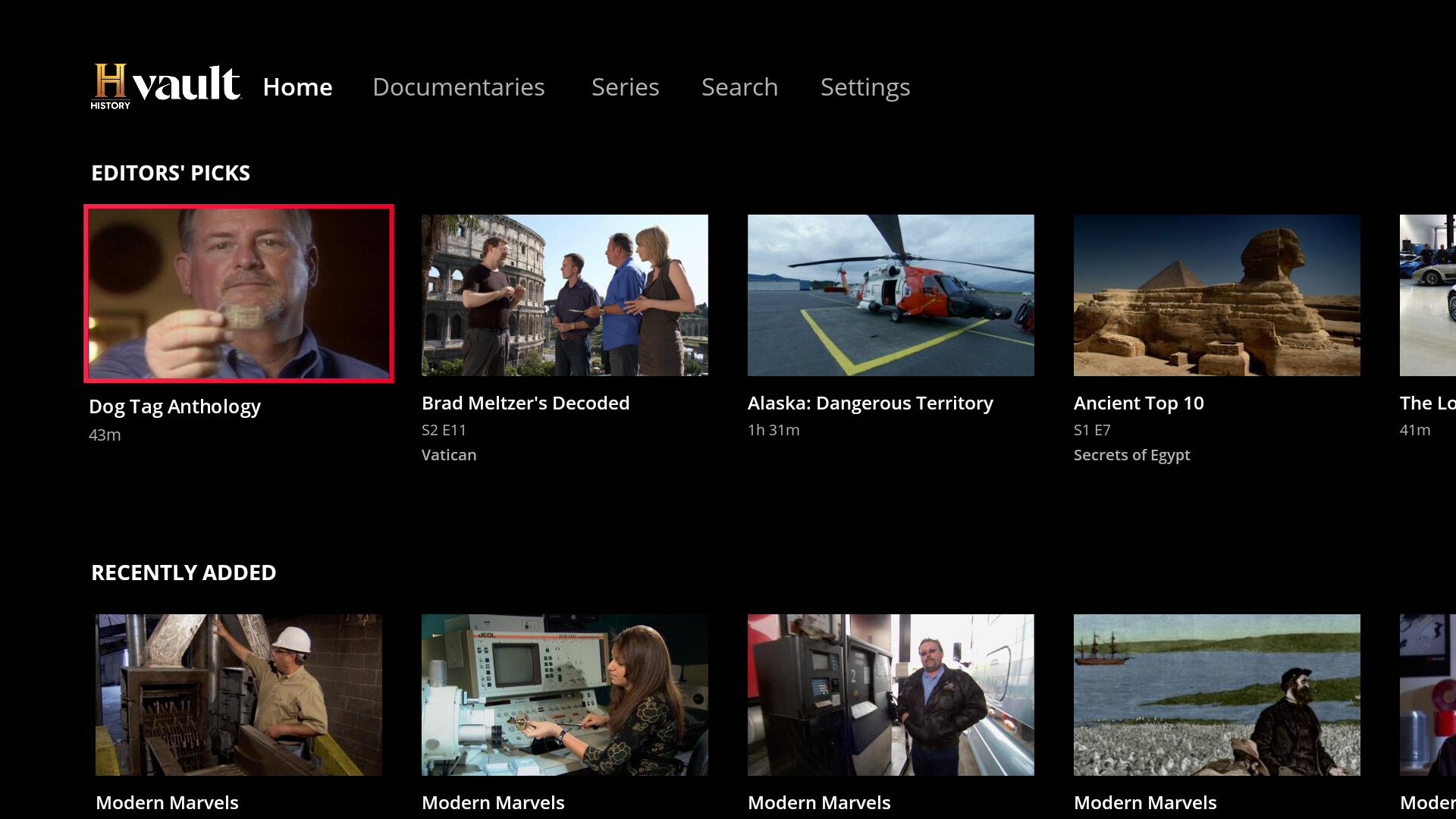Open Brad Meltzer's Decoded Colosseum thumbnail
This screenshot has width=1456, height=819.
(x=564, y=295)
